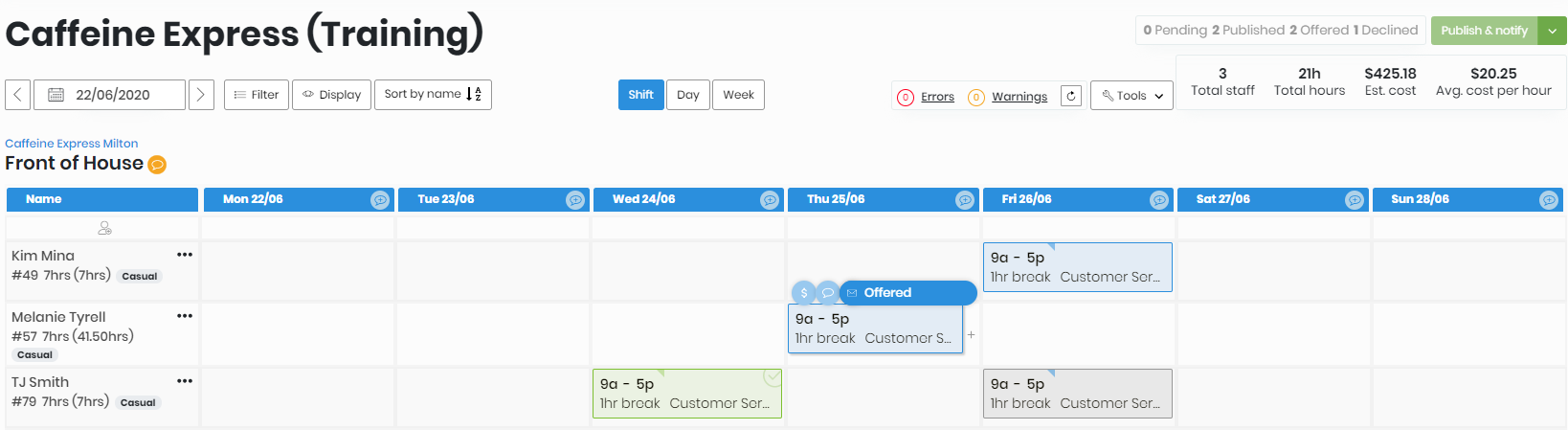Switch to Shift view
The height and width of the screenshot is (430, 1568).
[x=640, y=95]
